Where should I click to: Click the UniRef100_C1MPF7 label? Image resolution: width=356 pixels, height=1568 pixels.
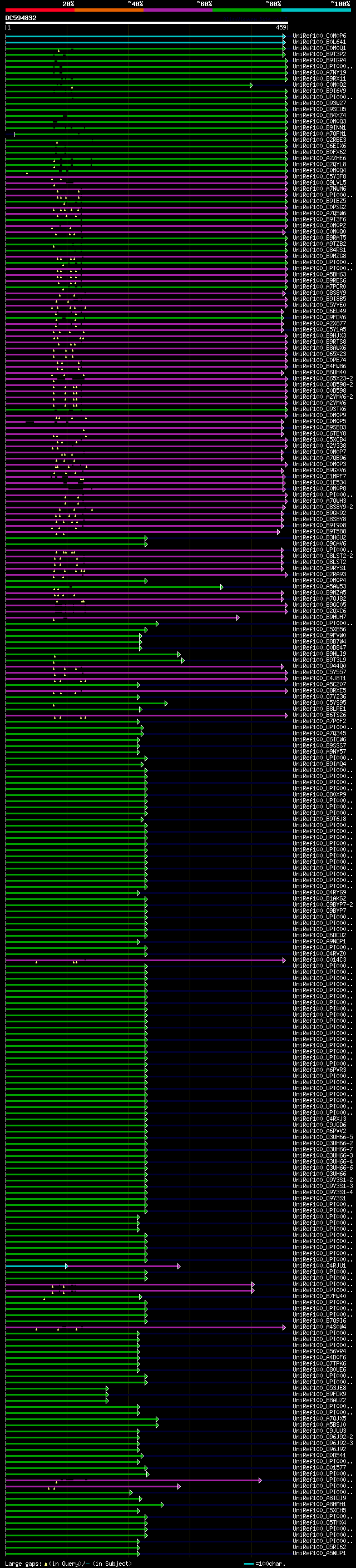point(319,477)
